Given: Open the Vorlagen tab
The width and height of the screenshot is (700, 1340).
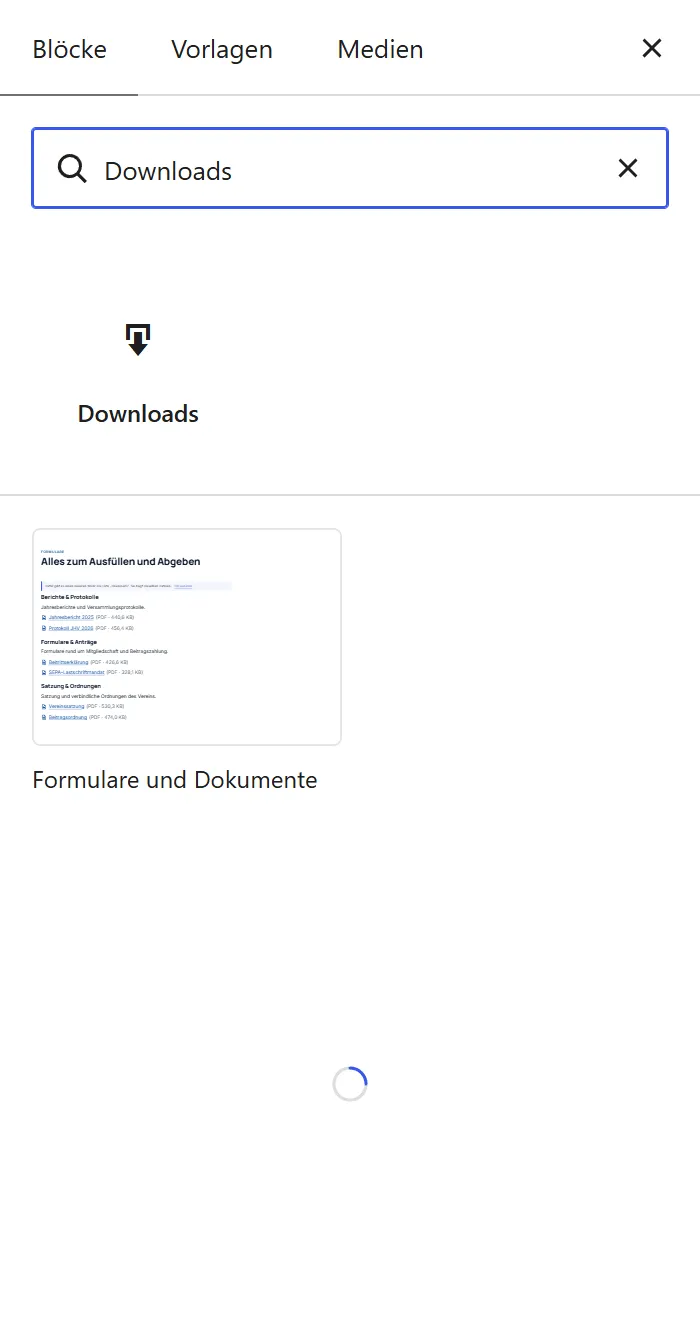Looking at the screenshot, I should (x=222, y=49).
